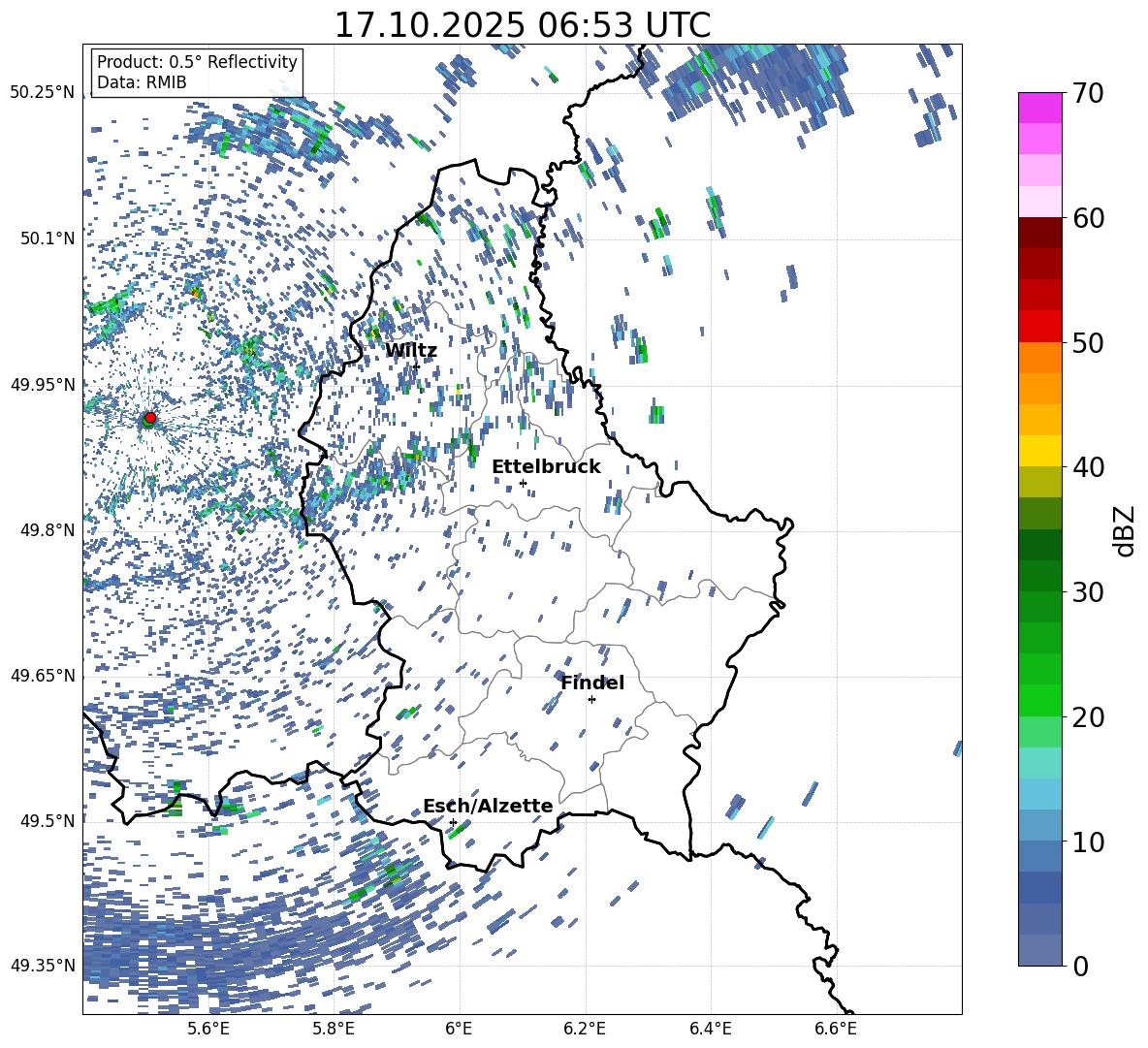Click the Wiltz city label
The image size is (1148, 1048).
(x=411, y=351)
